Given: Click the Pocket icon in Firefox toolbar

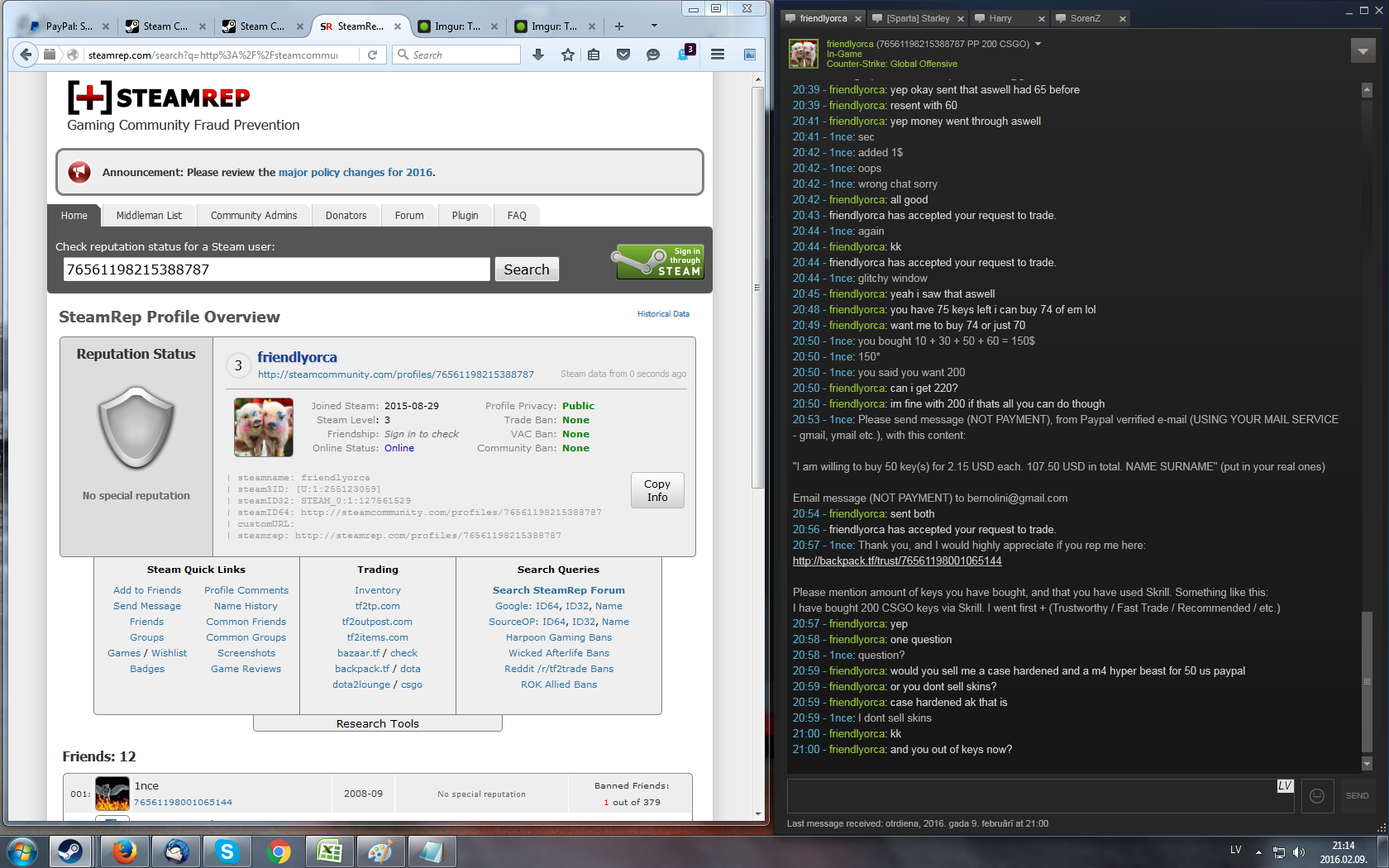Looking at the screenshot, I should point(623,55).
